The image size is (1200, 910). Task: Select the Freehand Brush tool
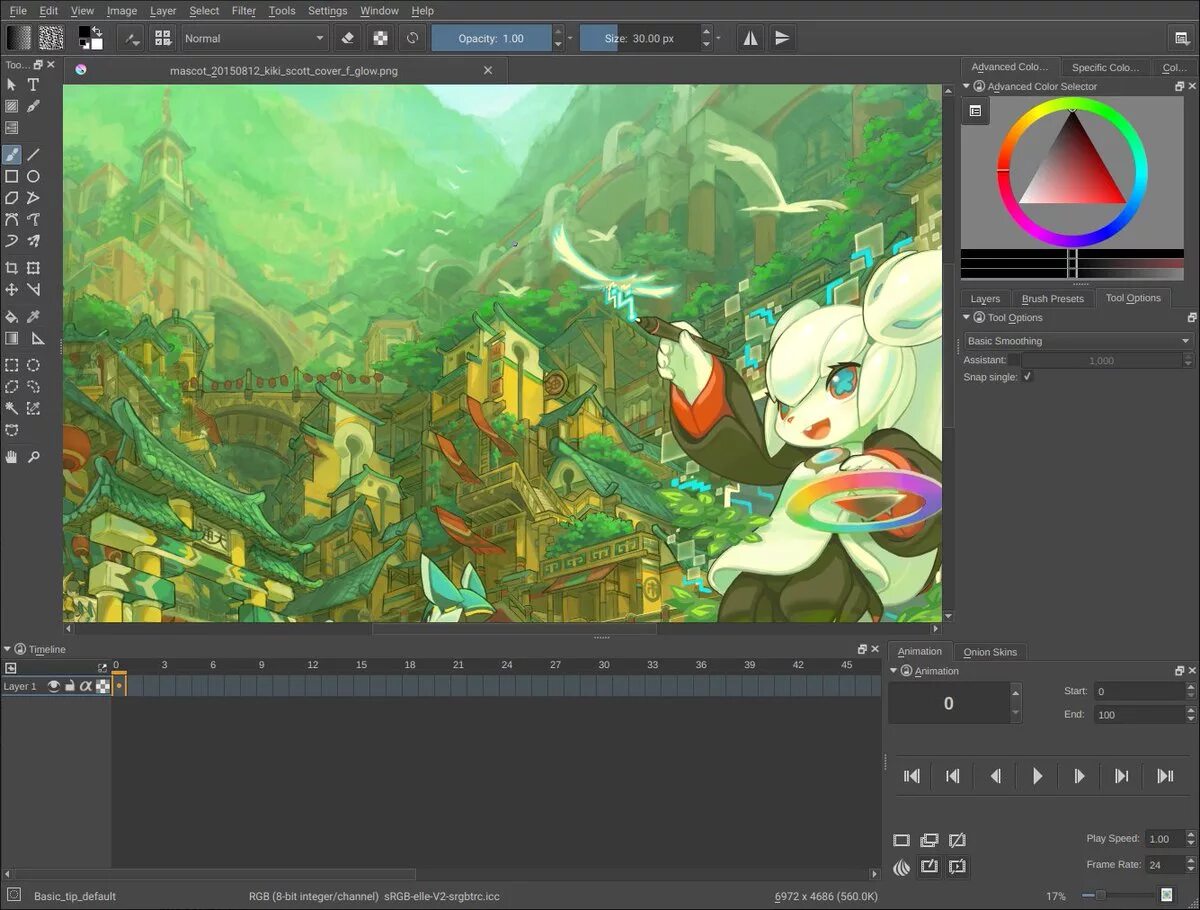click(x=12, y=154)
